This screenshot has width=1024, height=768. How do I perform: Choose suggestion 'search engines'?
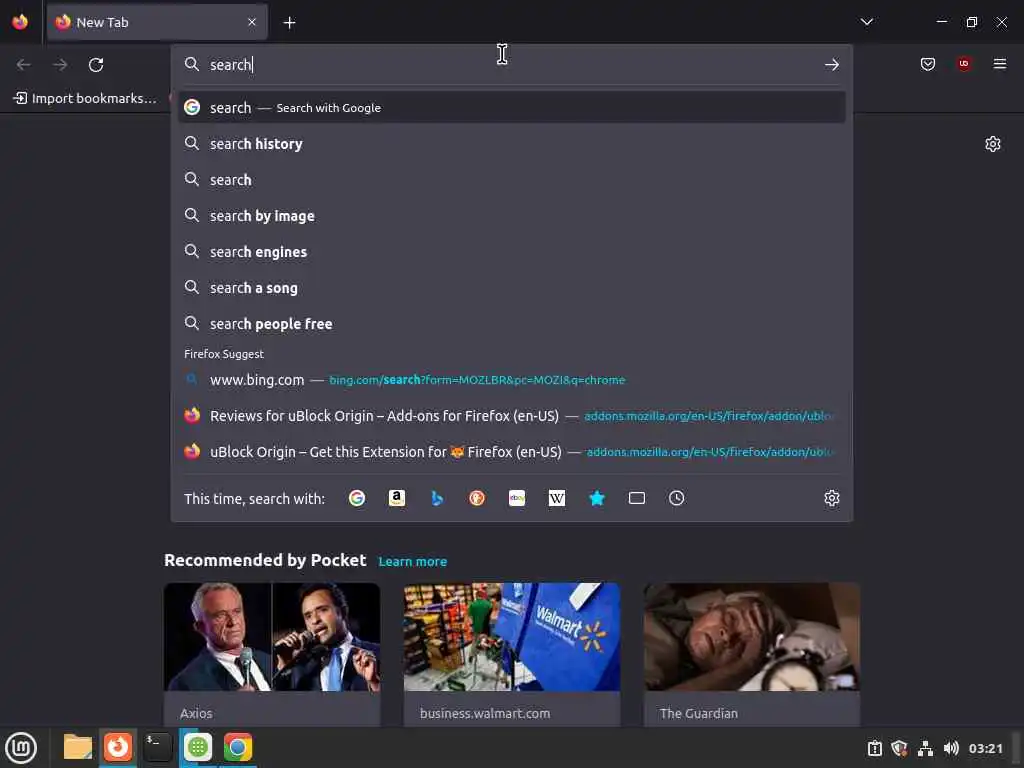point(511,251)
